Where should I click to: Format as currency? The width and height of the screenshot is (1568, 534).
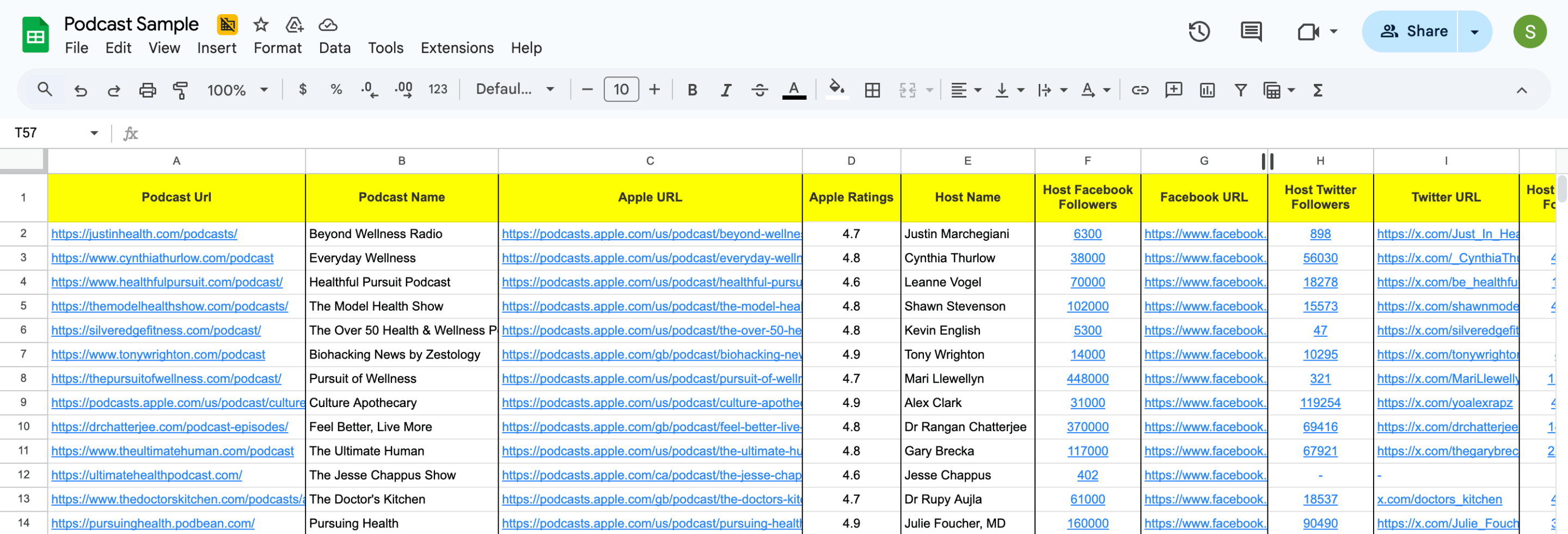click(303, 89)
